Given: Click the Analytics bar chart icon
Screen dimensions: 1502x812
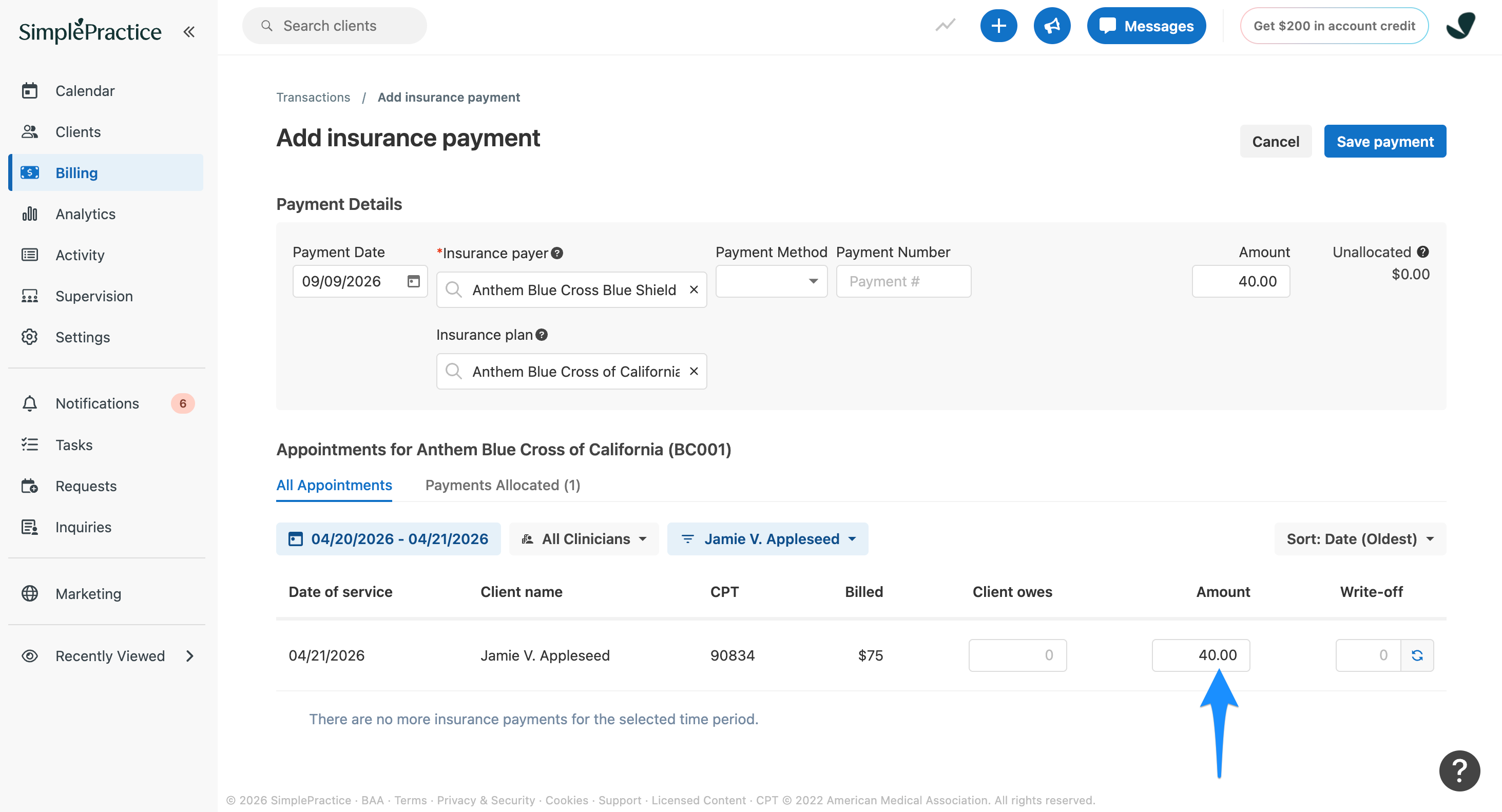Looking at the screenshot, I should (30, 214).
